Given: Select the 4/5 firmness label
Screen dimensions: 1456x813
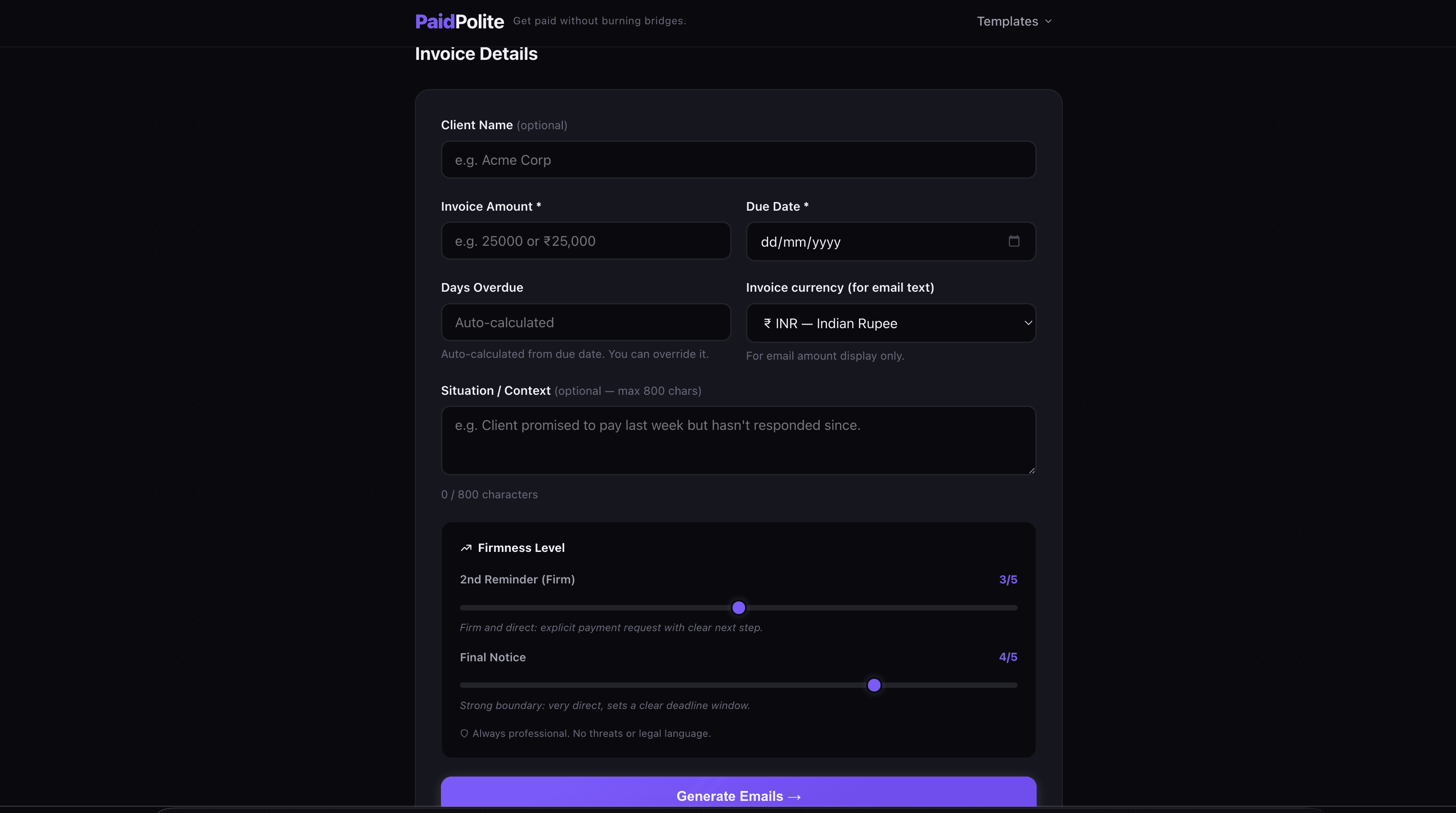Looking at the screenshot, I should [x=1008, y=657].
